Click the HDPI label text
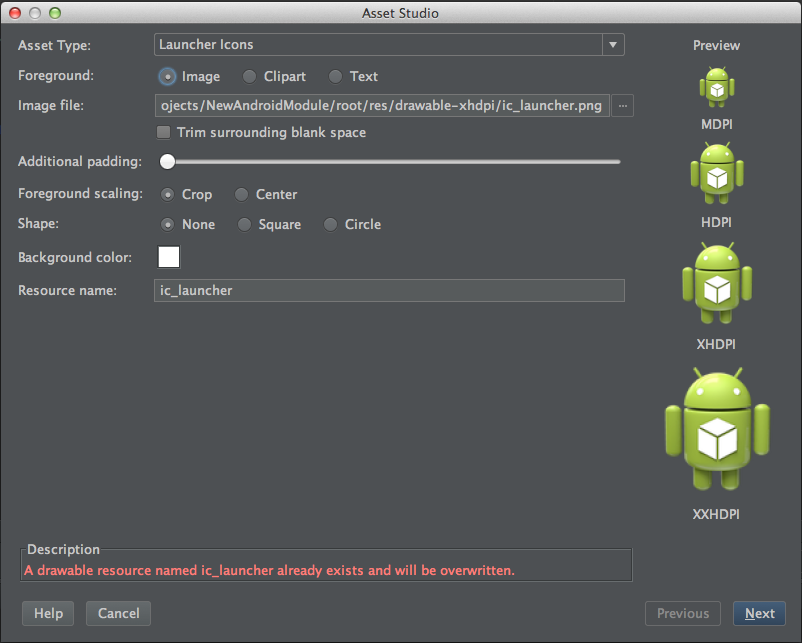Screen dimensions: 802x643 [716, 223]
